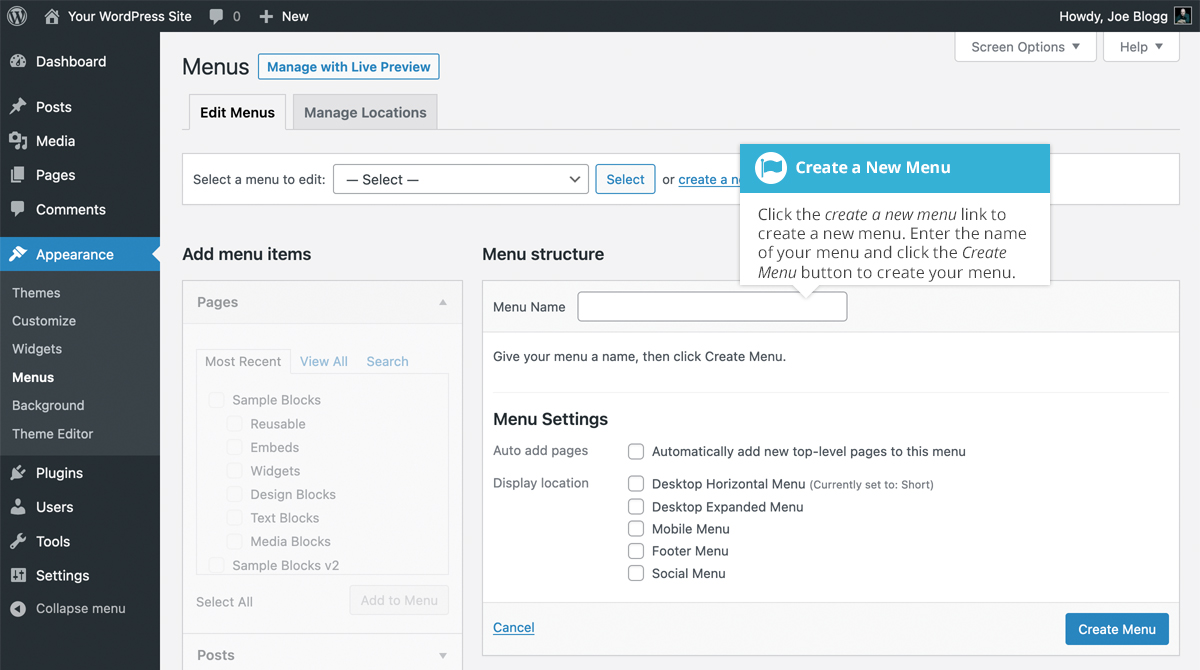Click the Create Menu button

click(1117, 629)
